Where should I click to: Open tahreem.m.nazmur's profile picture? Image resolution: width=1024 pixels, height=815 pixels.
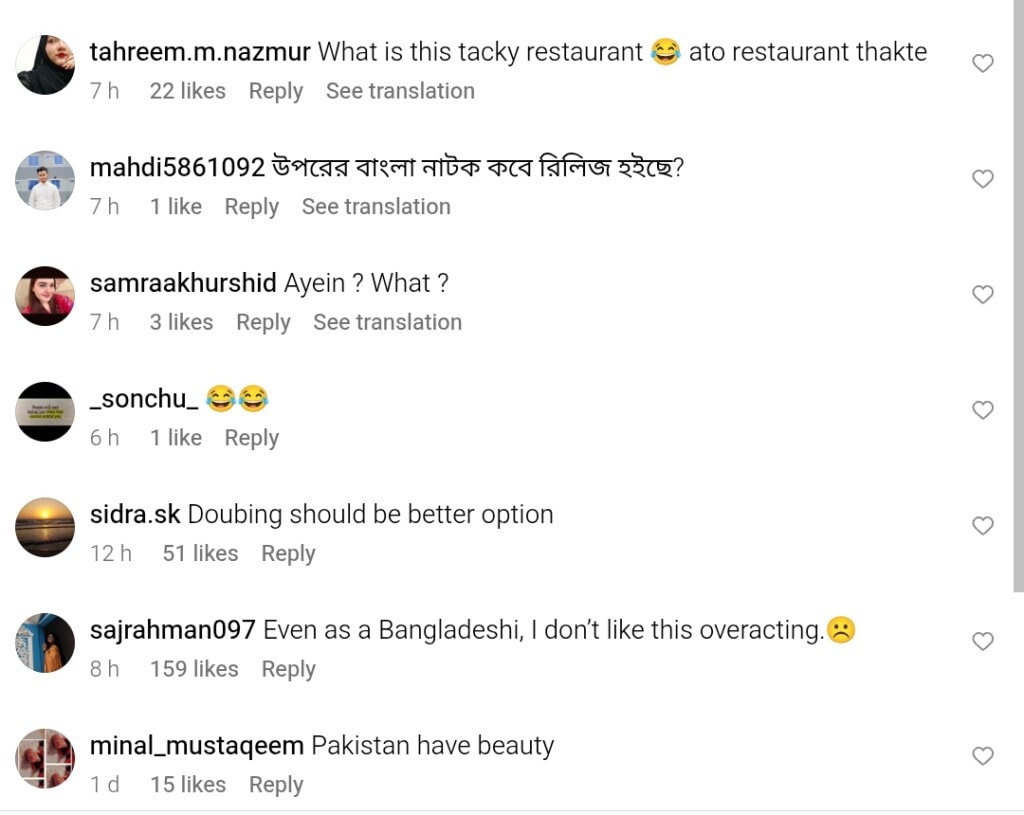[45, 65]
